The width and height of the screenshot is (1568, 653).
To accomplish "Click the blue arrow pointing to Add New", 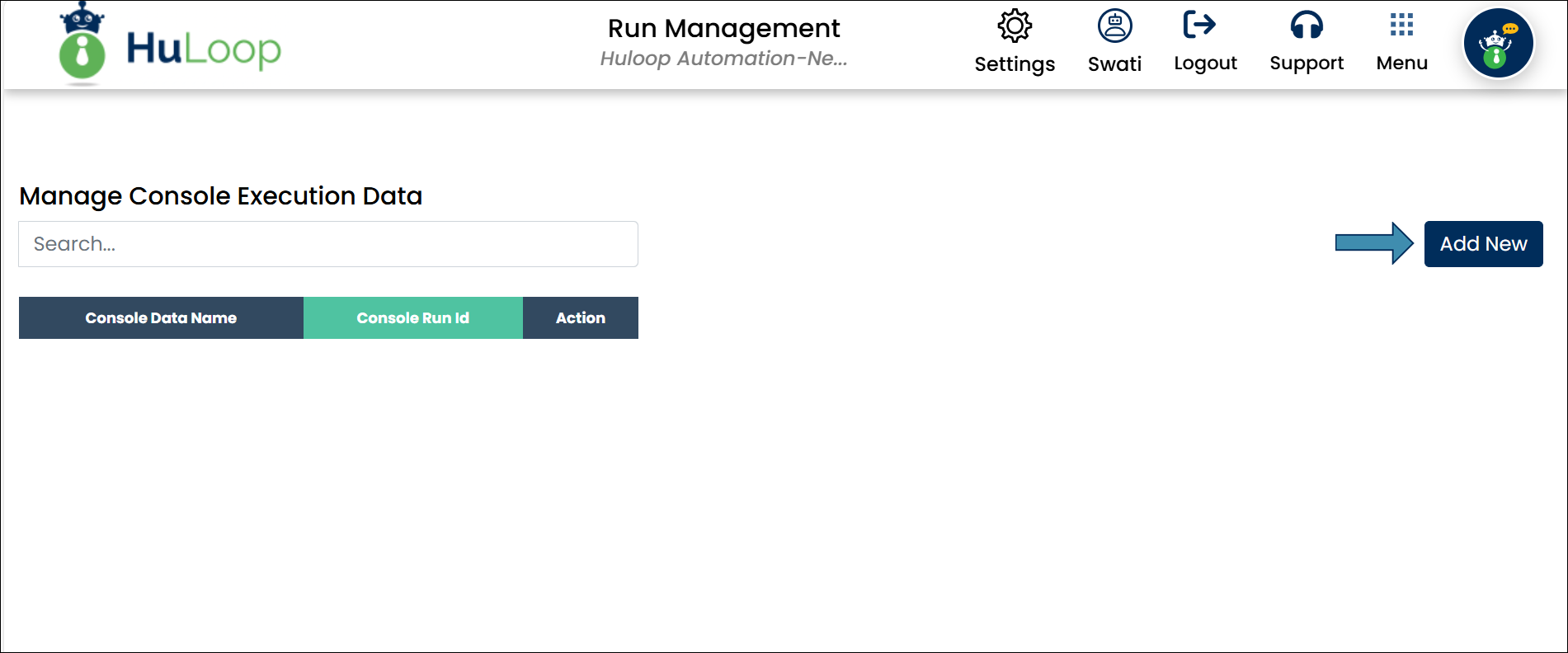I will pos(1374,243).
